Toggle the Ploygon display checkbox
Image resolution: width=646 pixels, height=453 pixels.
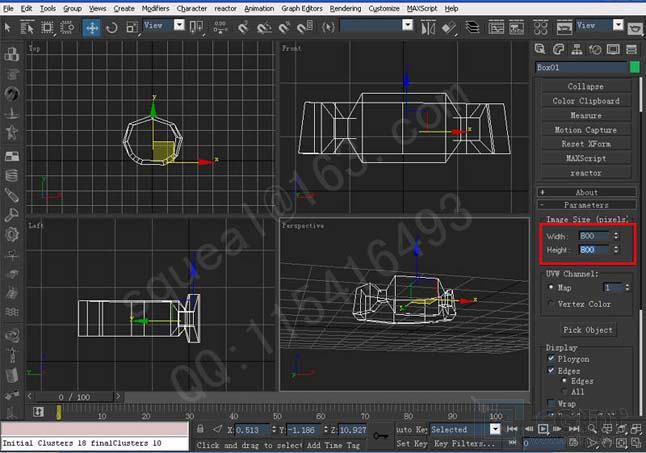551,359
